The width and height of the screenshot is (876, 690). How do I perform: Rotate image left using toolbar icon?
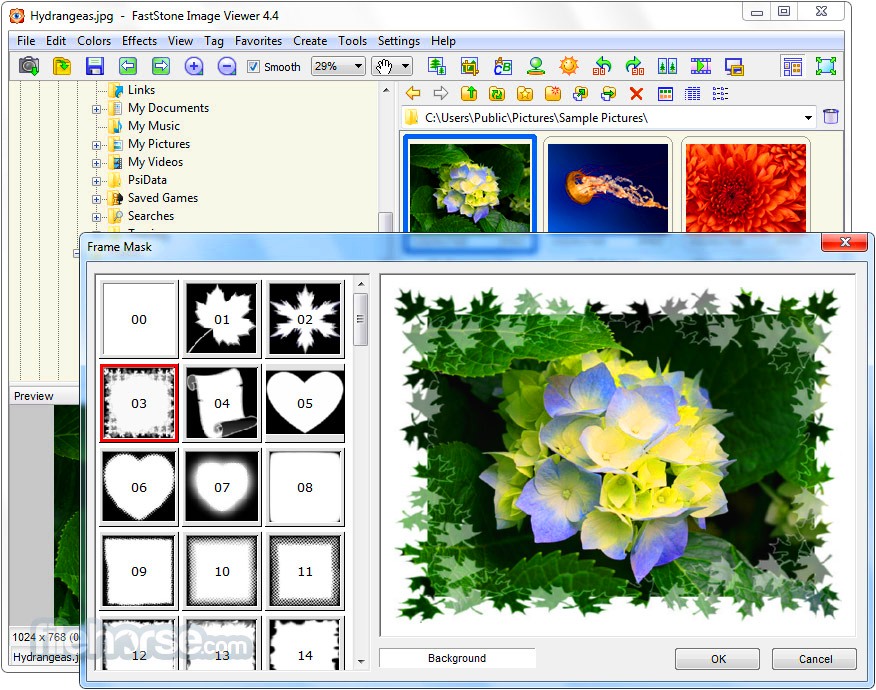602,66
